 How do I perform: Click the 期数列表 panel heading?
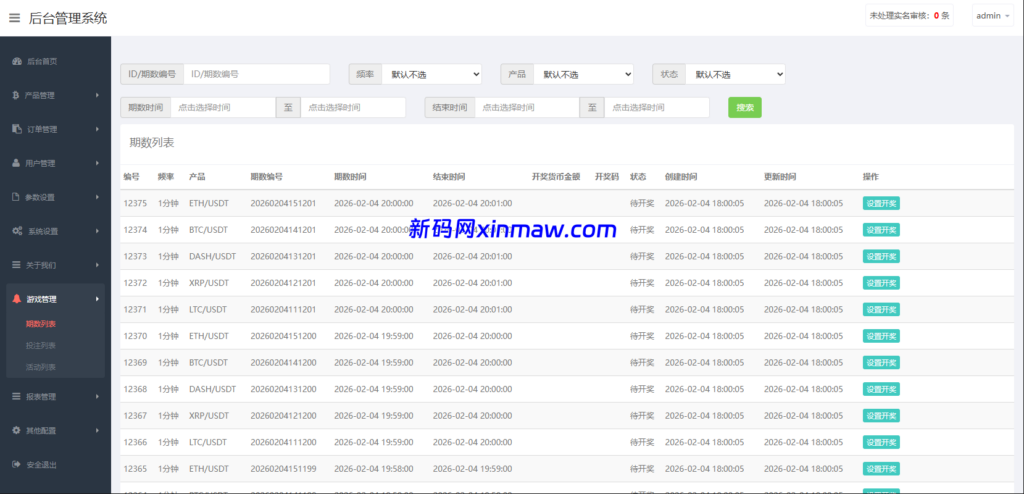[152, 143]
